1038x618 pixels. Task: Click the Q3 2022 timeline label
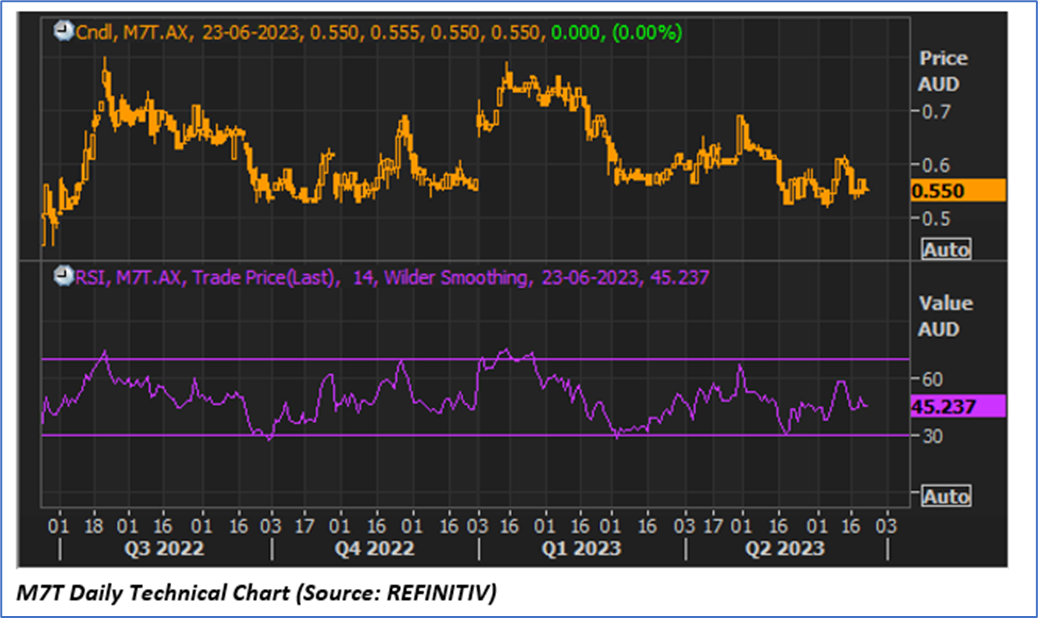[x=164, y=549]
